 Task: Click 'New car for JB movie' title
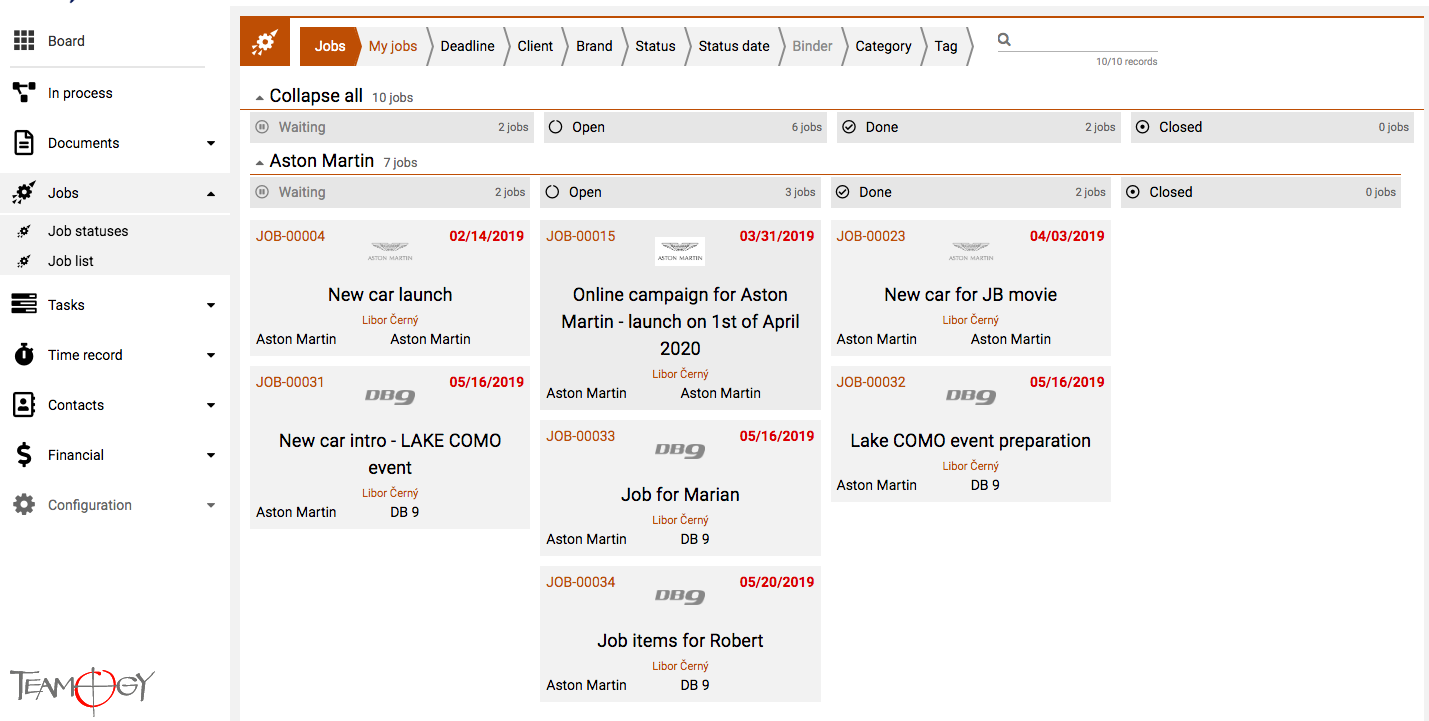[x=970, y=295]
